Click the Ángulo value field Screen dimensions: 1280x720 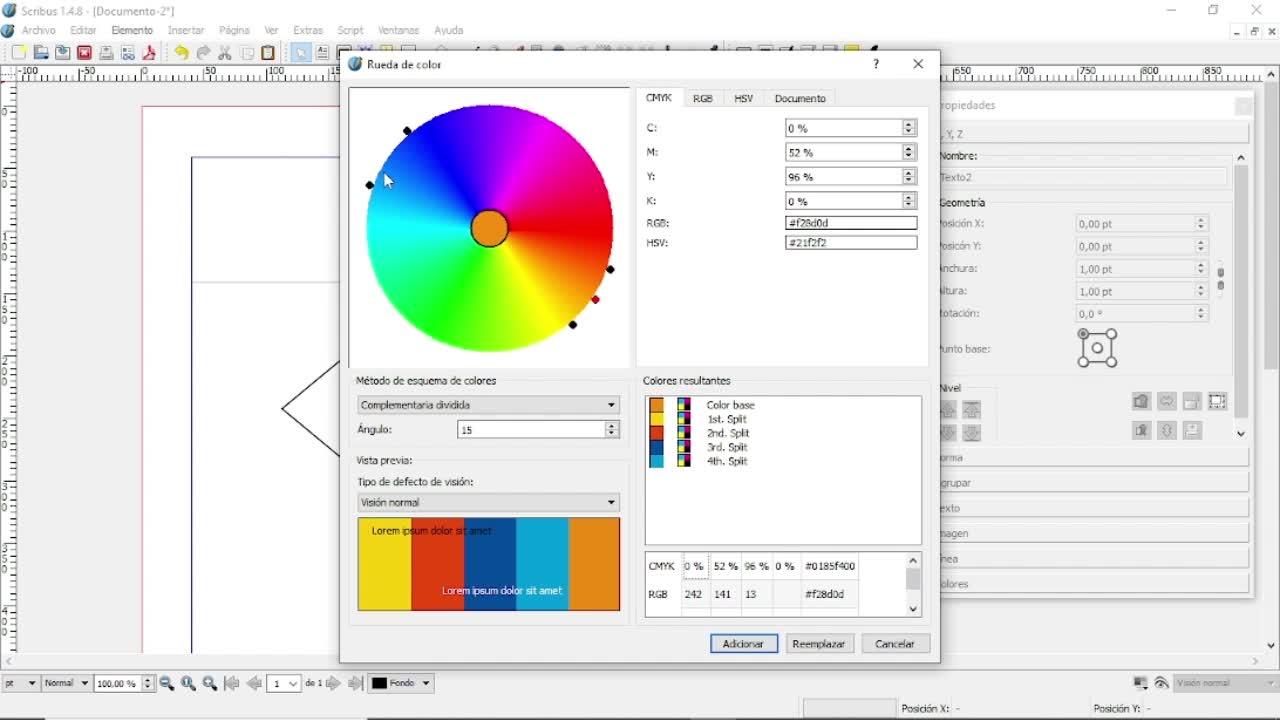(530, 429)
